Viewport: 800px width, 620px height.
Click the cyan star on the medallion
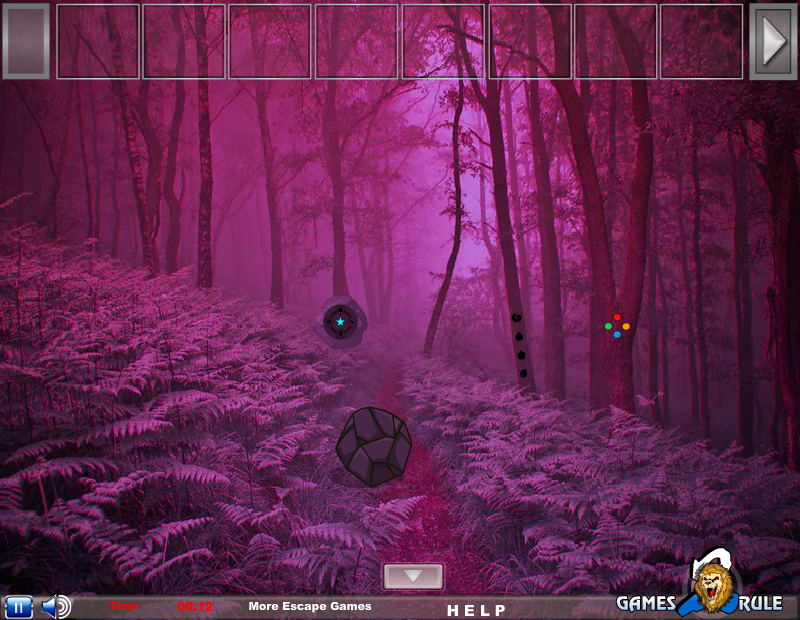coord(340,321)
